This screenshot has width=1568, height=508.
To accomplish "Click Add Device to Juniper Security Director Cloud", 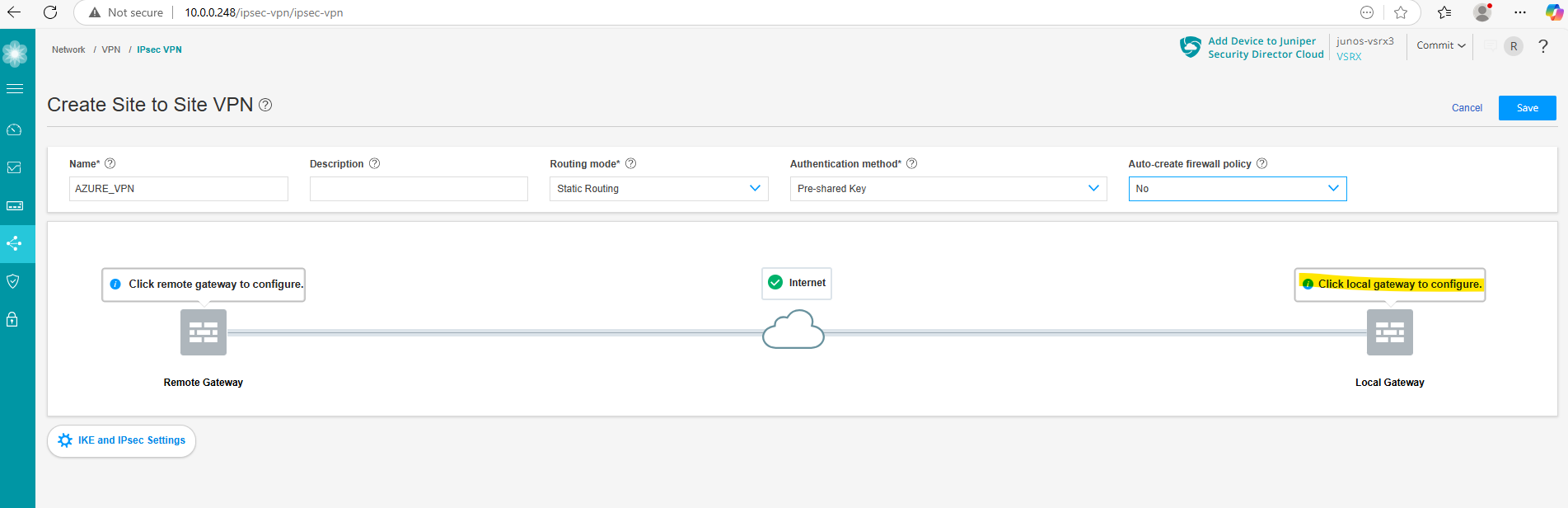I will point(1266,48).
